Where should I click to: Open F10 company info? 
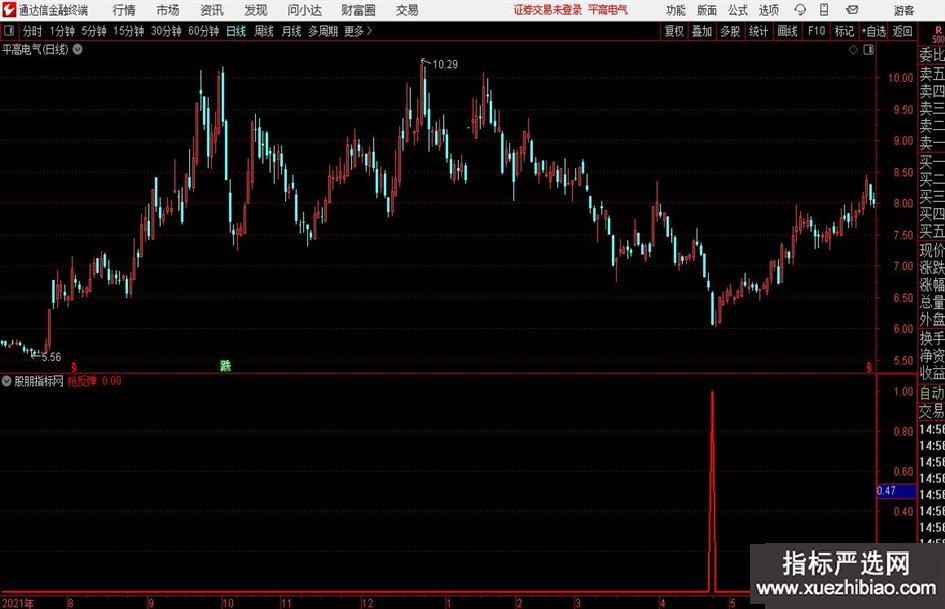tap(816, 31)
